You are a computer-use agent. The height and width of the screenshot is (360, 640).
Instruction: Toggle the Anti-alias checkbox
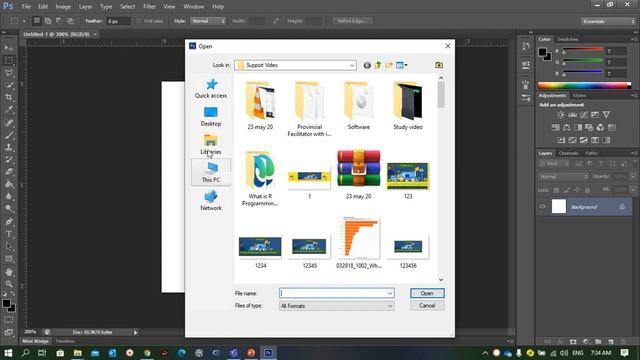[138, 21]
